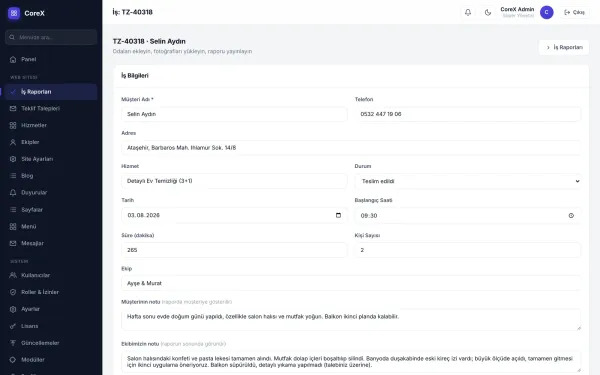Click the Başlangıç Saati field 09:30

click(468, 215)
